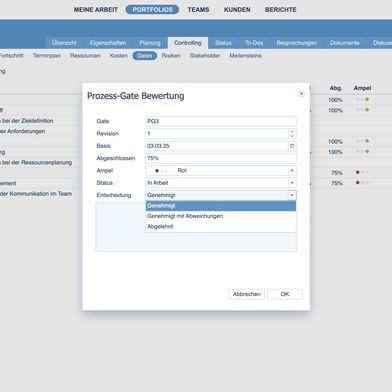Viewport: 392px width, 392px height.
Task: Select row text 'bei der Zieldefinition'
Action: pos(27,121)
